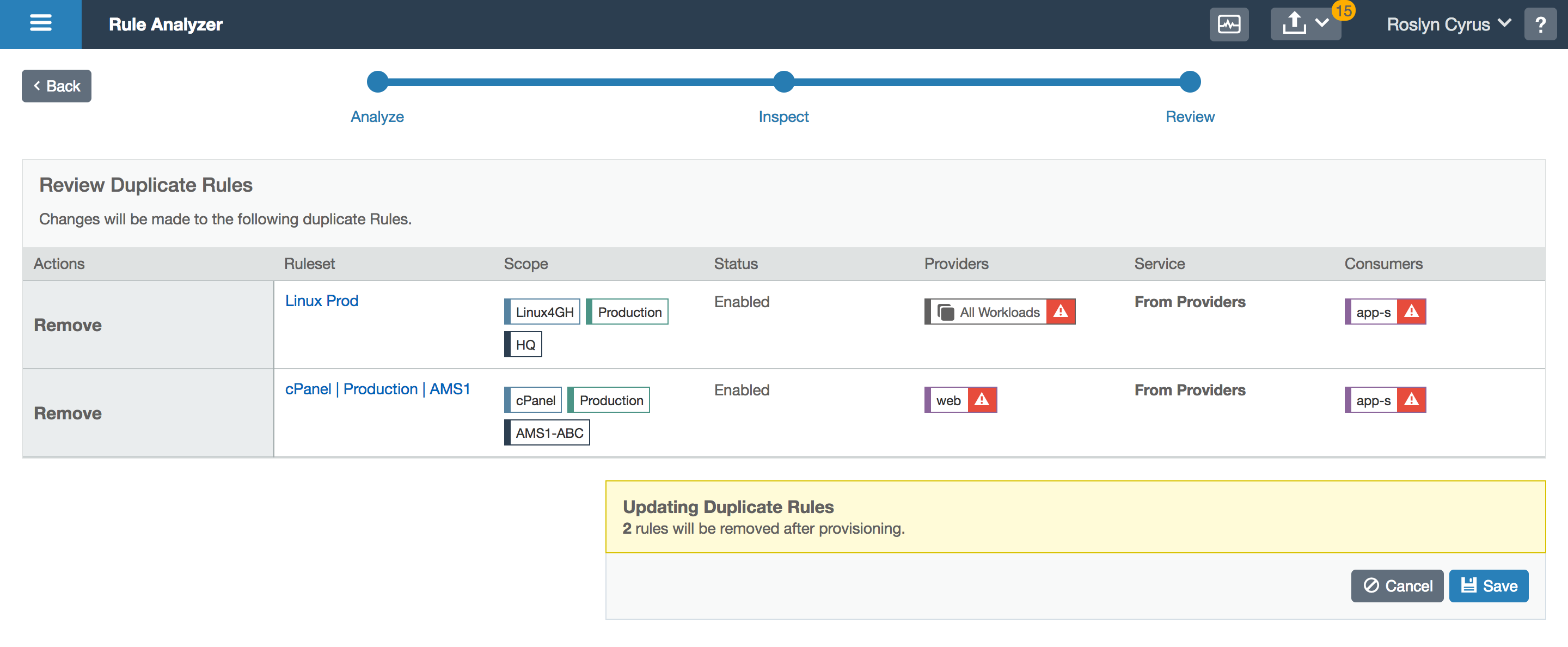Jump to the Inspect step marker
Viewport: 1568px width, 647px height.
tap(783, 82)
